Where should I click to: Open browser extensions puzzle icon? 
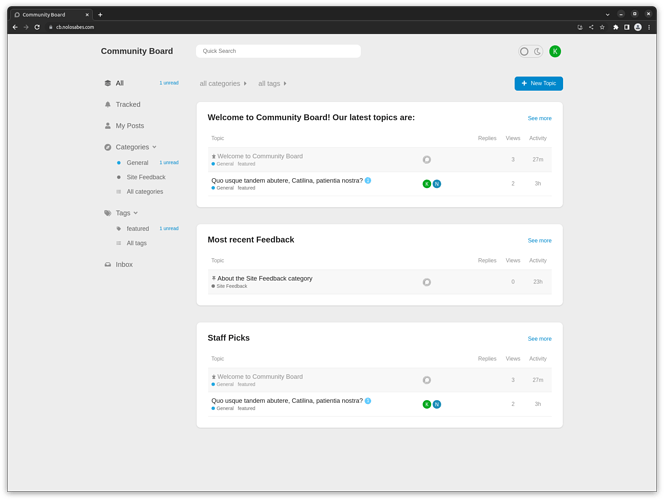[616, 27]
